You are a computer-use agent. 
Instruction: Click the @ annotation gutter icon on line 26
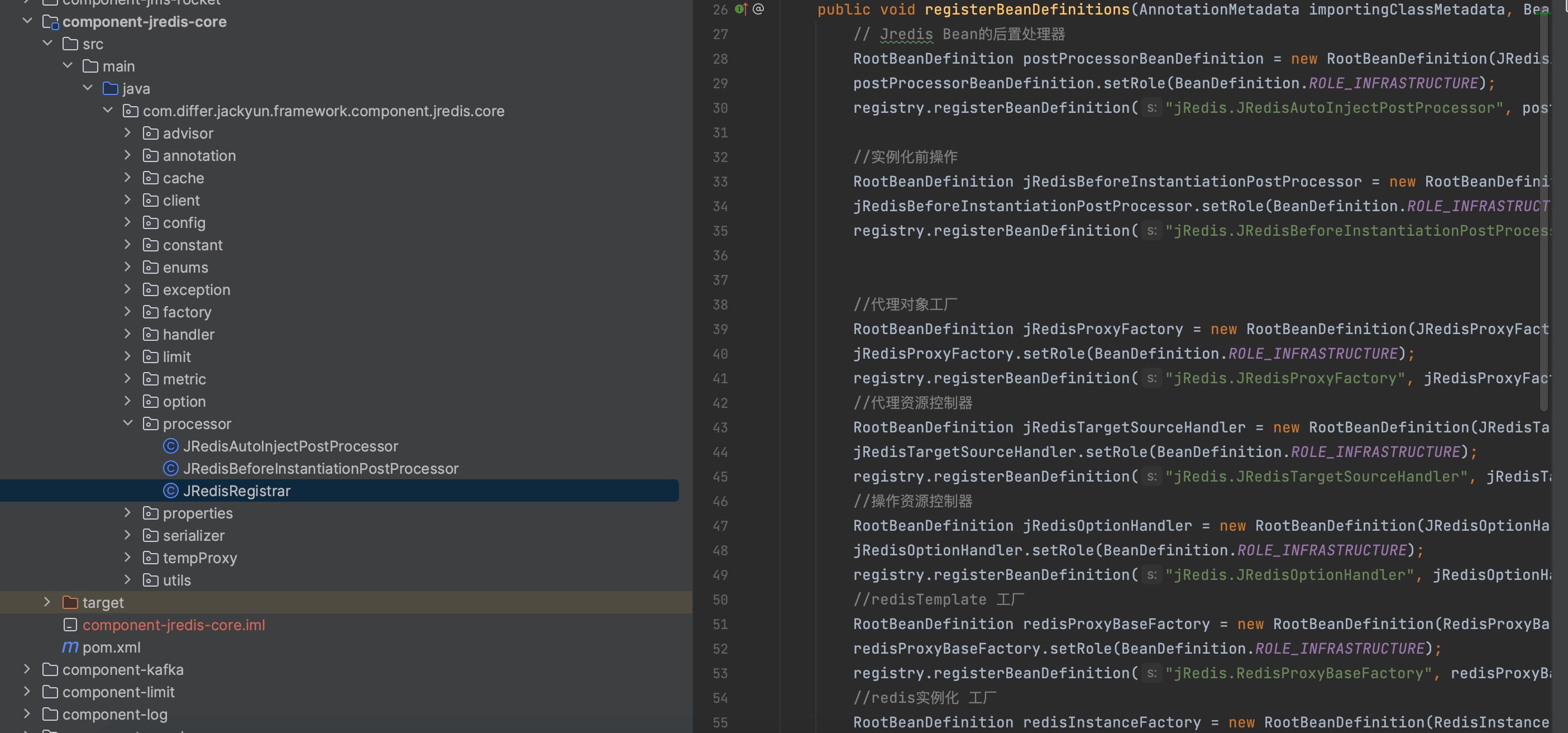[x=758, y=9]
